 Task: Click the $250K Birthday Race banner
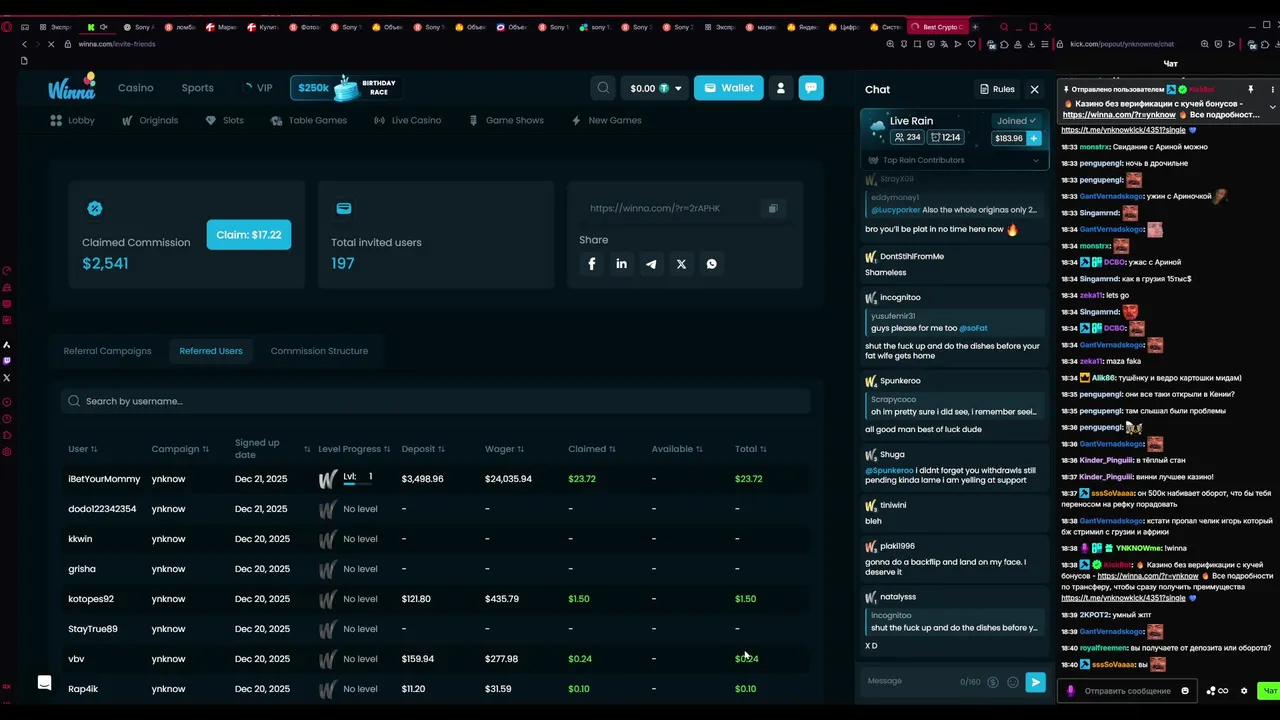(x=346, y=88)
